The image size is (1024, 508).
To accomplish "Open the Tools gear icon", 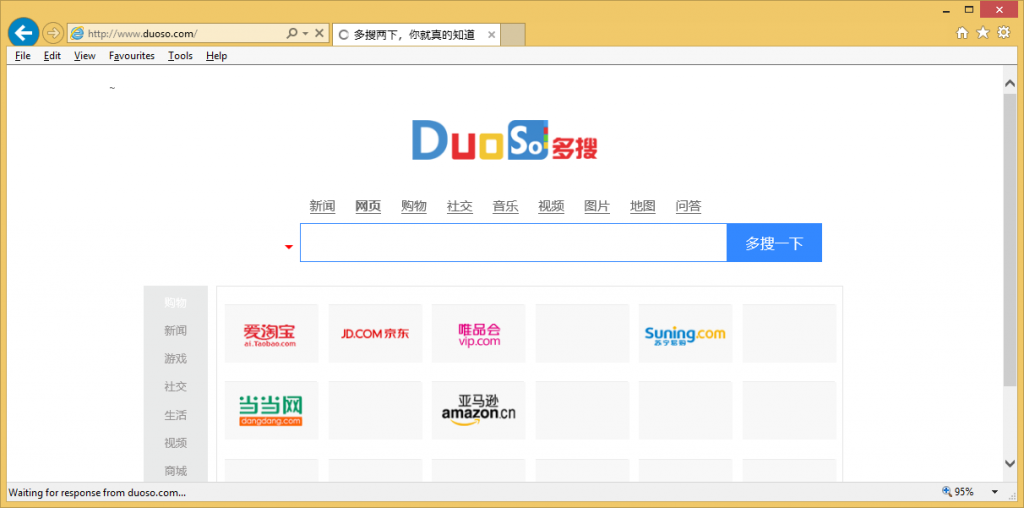I will pos(1004,33).
